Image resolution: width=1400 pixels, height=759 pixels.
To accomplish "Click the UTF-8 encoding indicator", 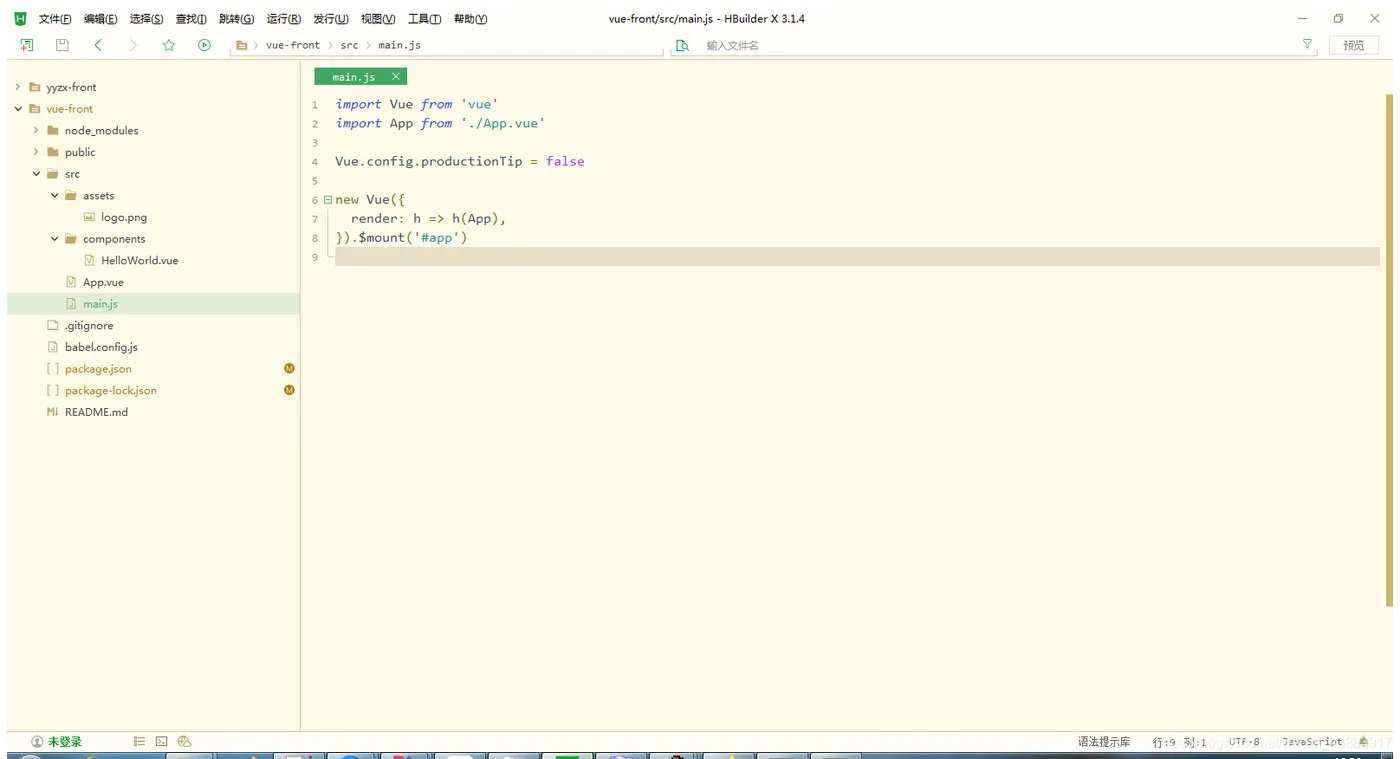I will pyautogui.click(x=1244, y=742).
